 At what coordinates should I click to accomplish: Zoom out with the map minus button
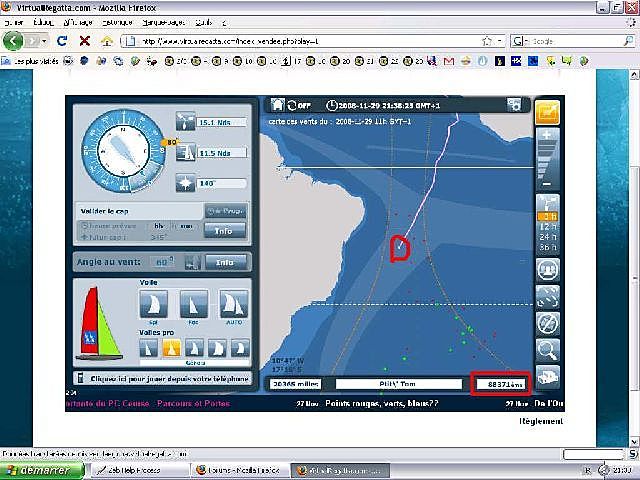pos(547,184)
